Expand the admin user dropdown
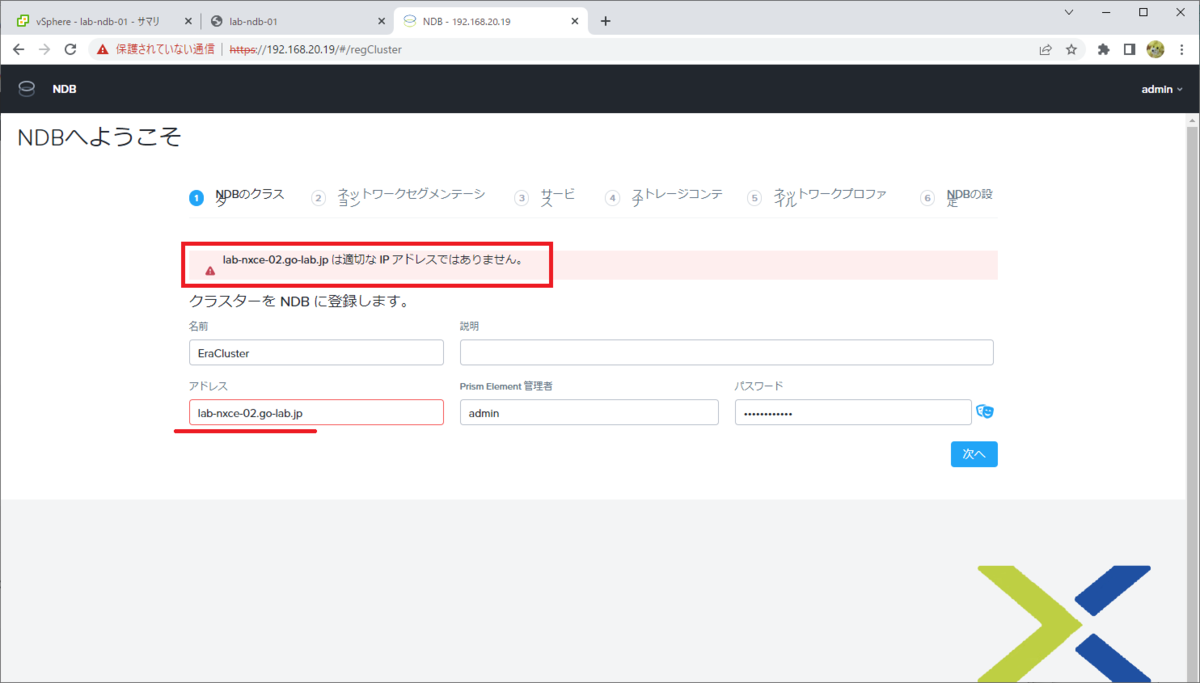The image size is (1200, 683). pyautogui.click(x=1162, y=89)
